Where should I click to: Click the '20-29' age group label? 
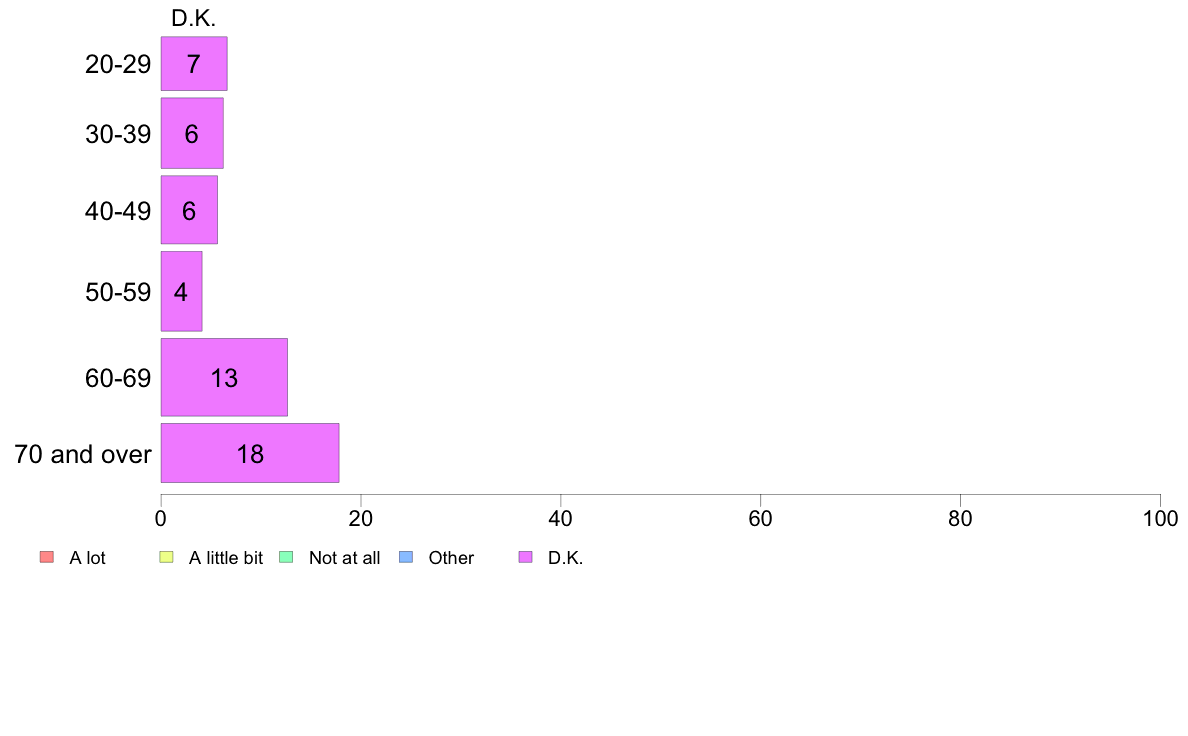pyautogui.click(x=118, y=64)
